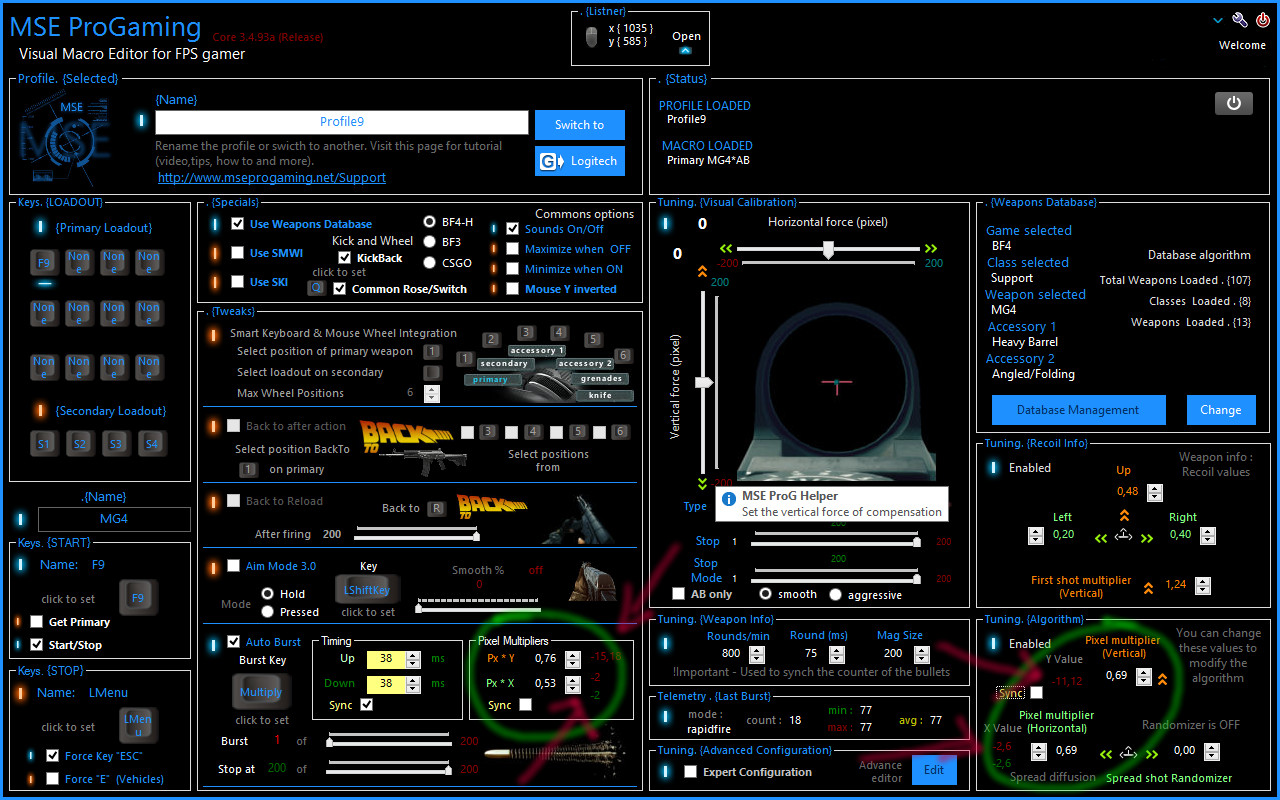This screenshot has width=1280, height=800.
Task: Adjust Px * Y multiplier stepper
Action: tap(572, 659)
